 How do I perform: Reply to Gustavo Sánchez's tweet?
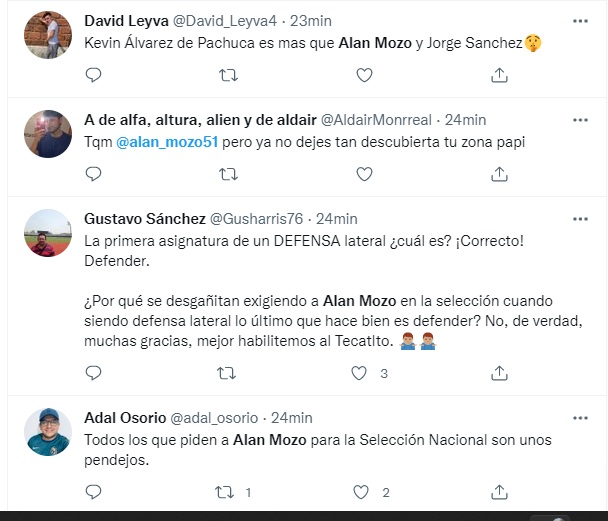[x=93, y=373]
